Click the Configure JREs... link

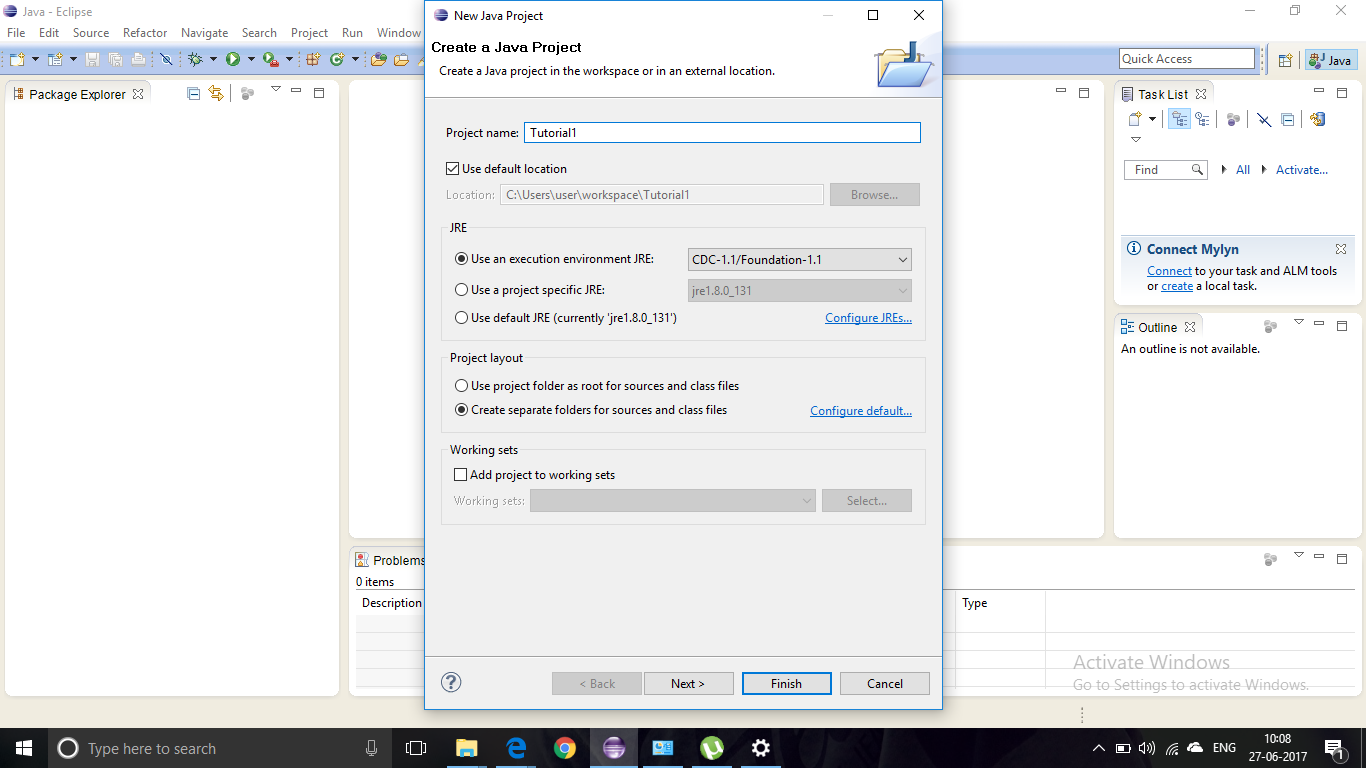868,318
